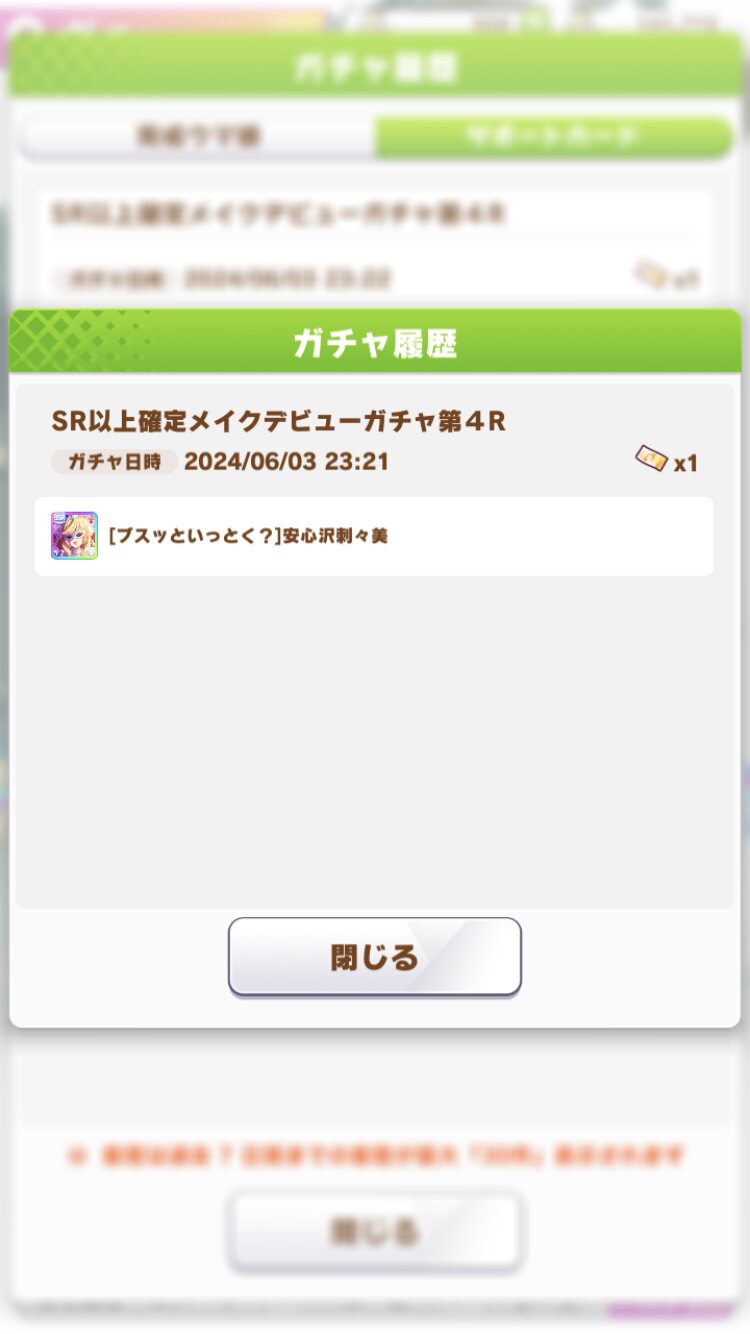Click the date 2024/06/03 23:21
Viewport: 750px width, 1334px height.
286,461
